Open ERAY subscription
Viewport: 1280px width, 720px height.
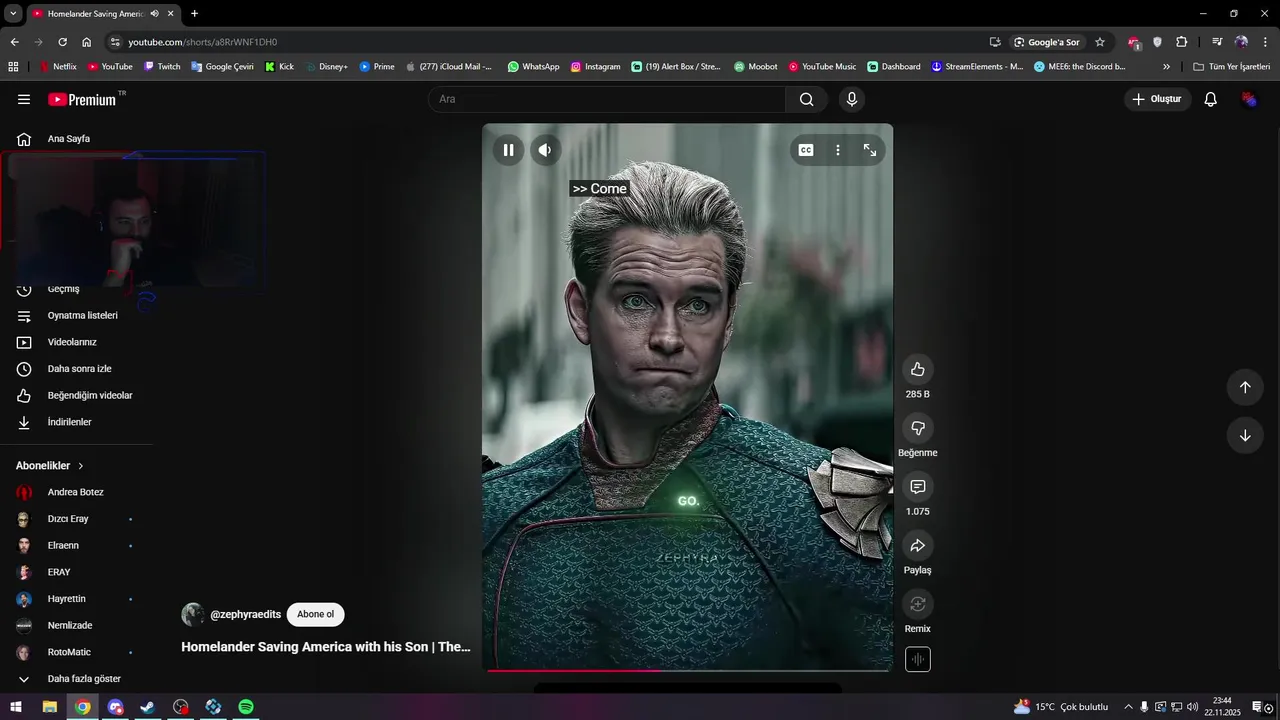point(76,572)
